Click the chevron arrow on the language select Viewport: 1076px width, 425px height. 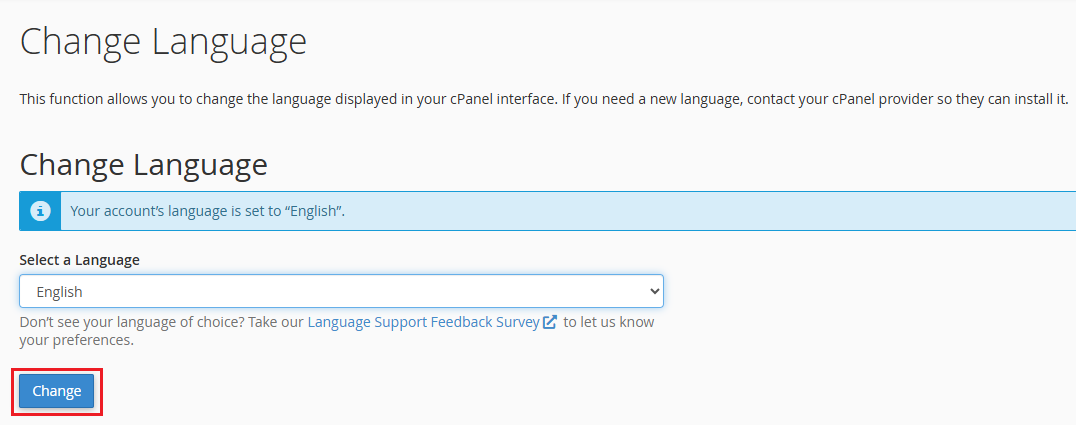point(655,292)
